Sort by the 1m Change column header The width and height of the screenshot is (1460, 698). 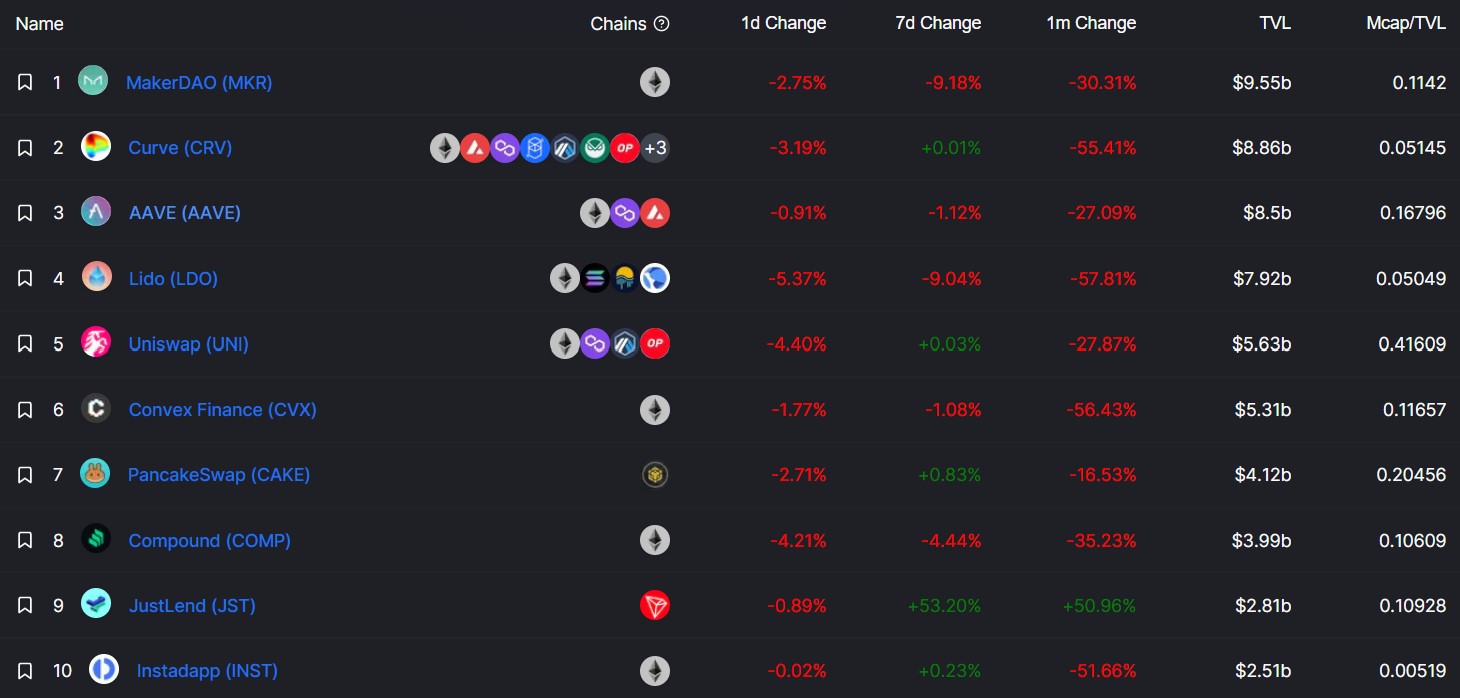1091,23
